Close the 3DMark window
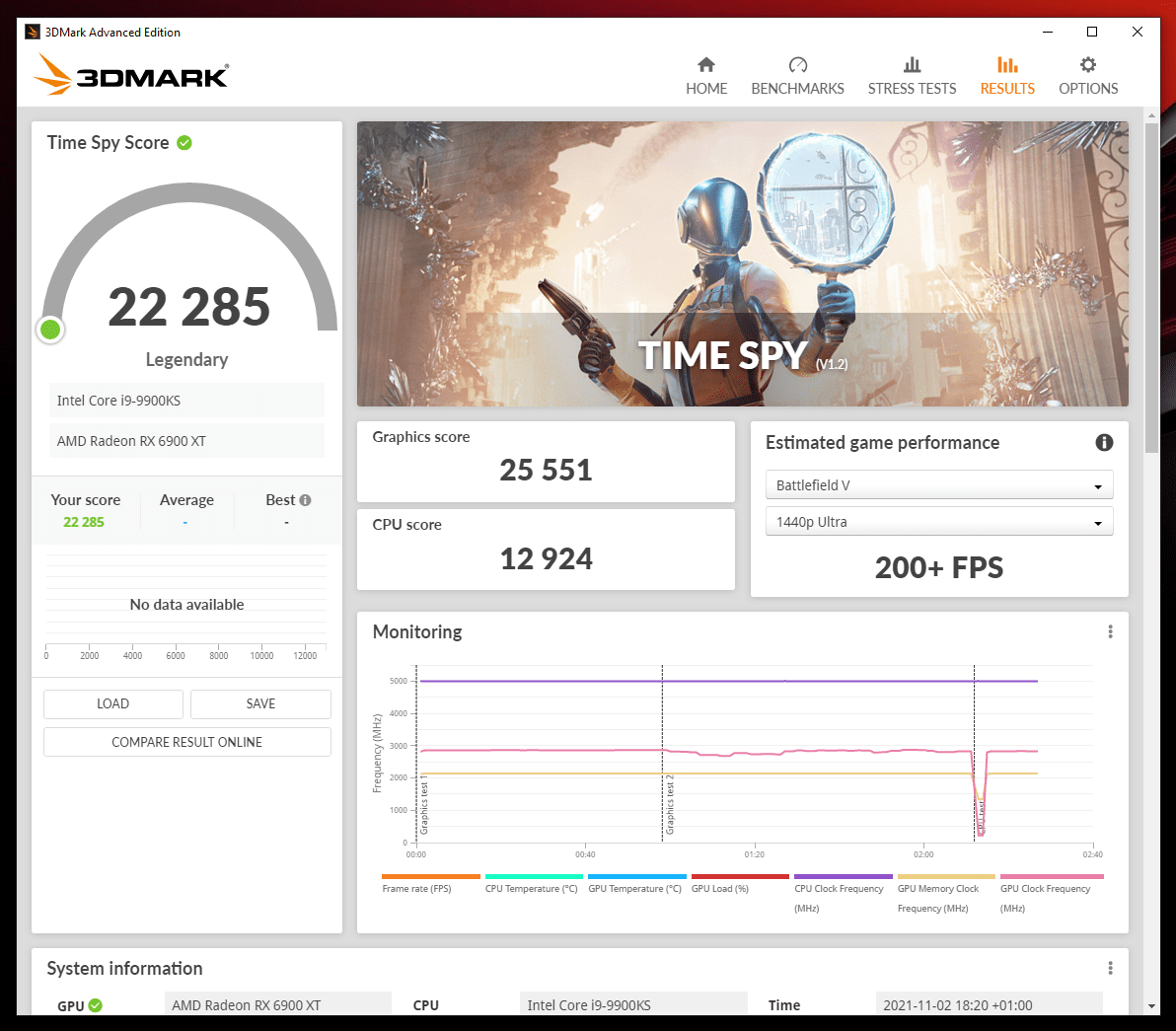The width and height of the screenshot is (1176, 1031). pyautogui.click(x=1137, y=32)
